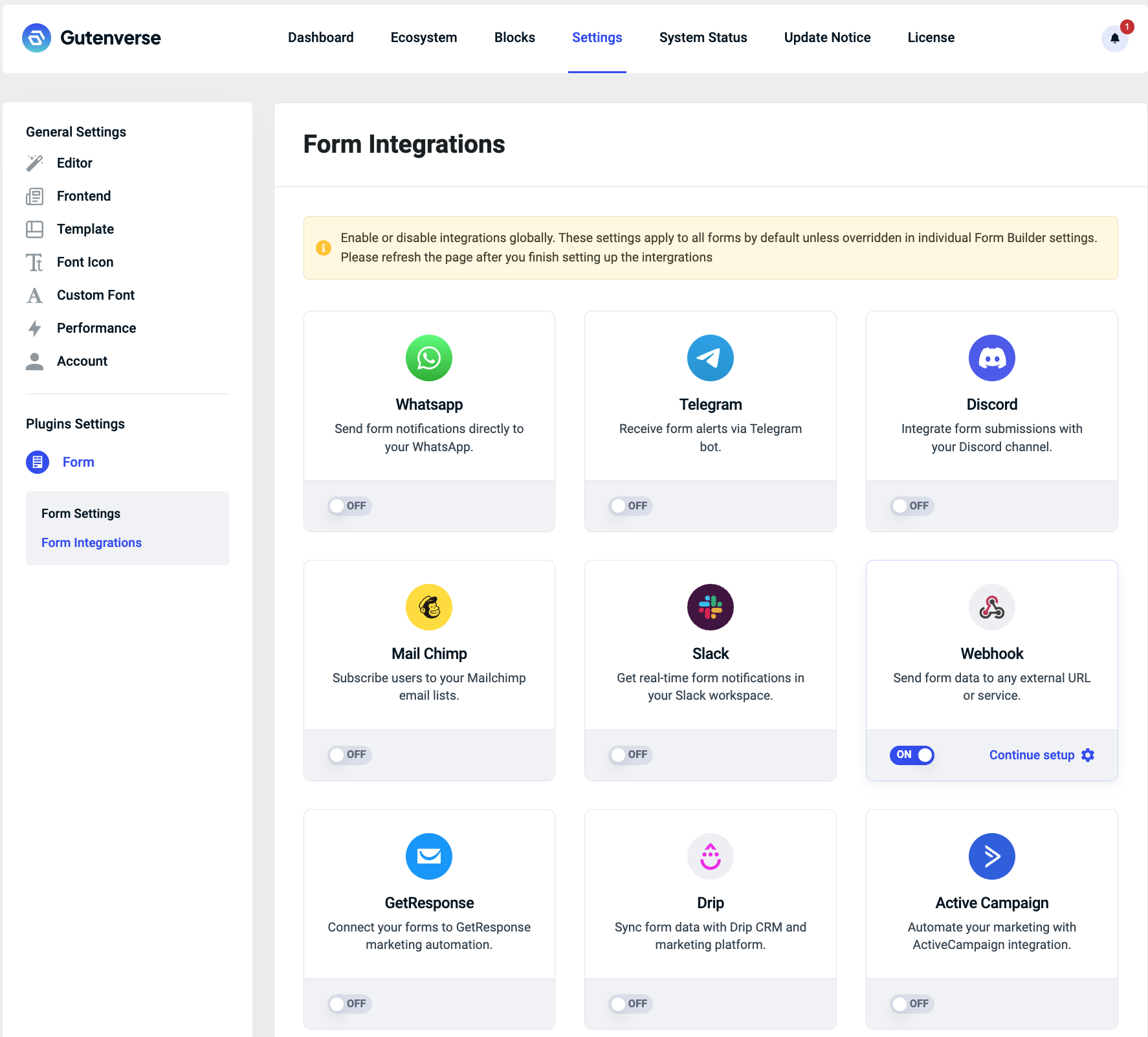This screenshot has width=1148, height=1037.
Task: Click the Drip integration icon
Action: (x=711, y=856)
